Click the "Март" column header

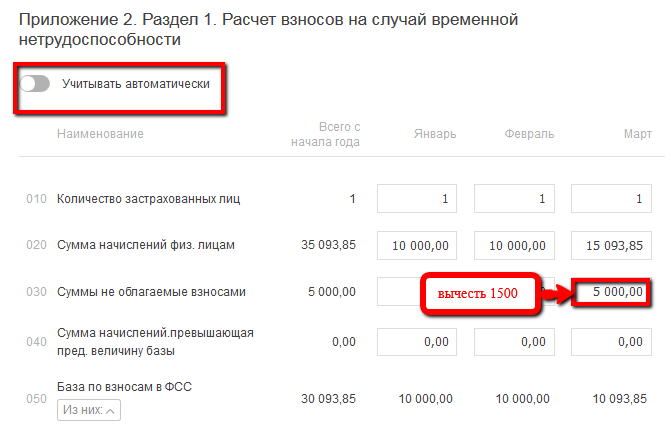[636, 134]
